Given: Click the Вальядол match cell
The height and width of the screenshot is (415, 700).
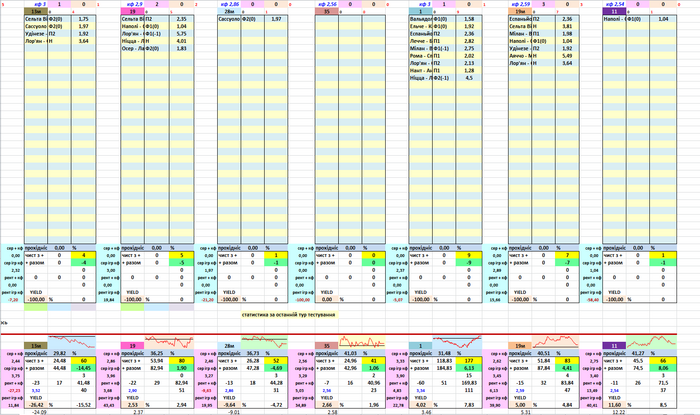Looking at the screenshot, I should coord(421,19).
